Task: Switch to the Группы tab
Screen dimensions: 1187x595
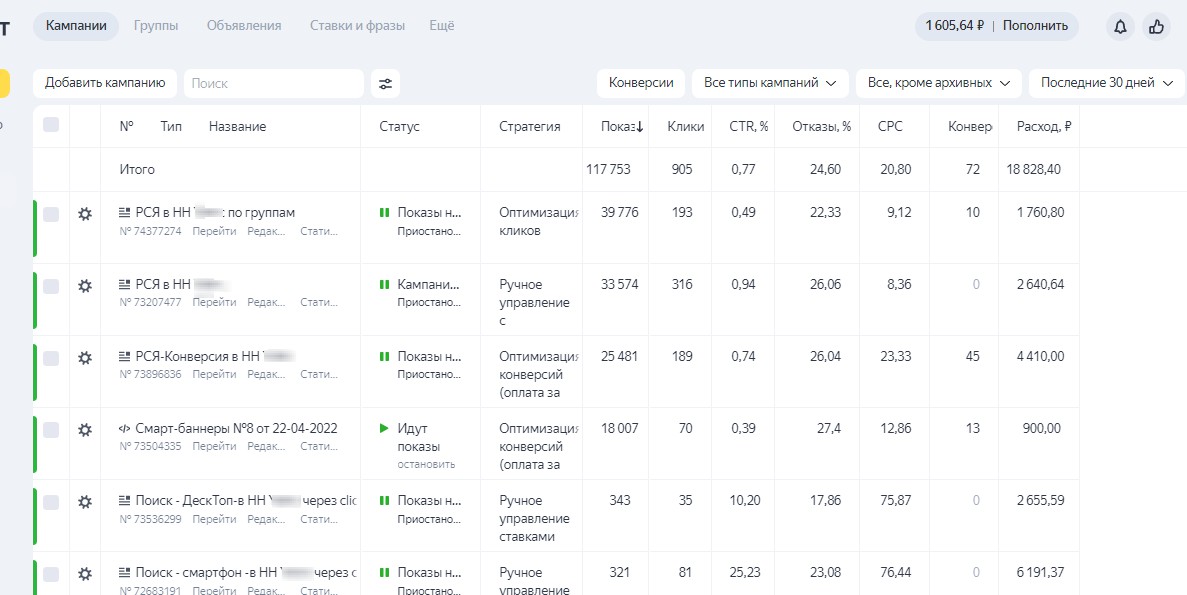Action: click(x=156, y=26)
